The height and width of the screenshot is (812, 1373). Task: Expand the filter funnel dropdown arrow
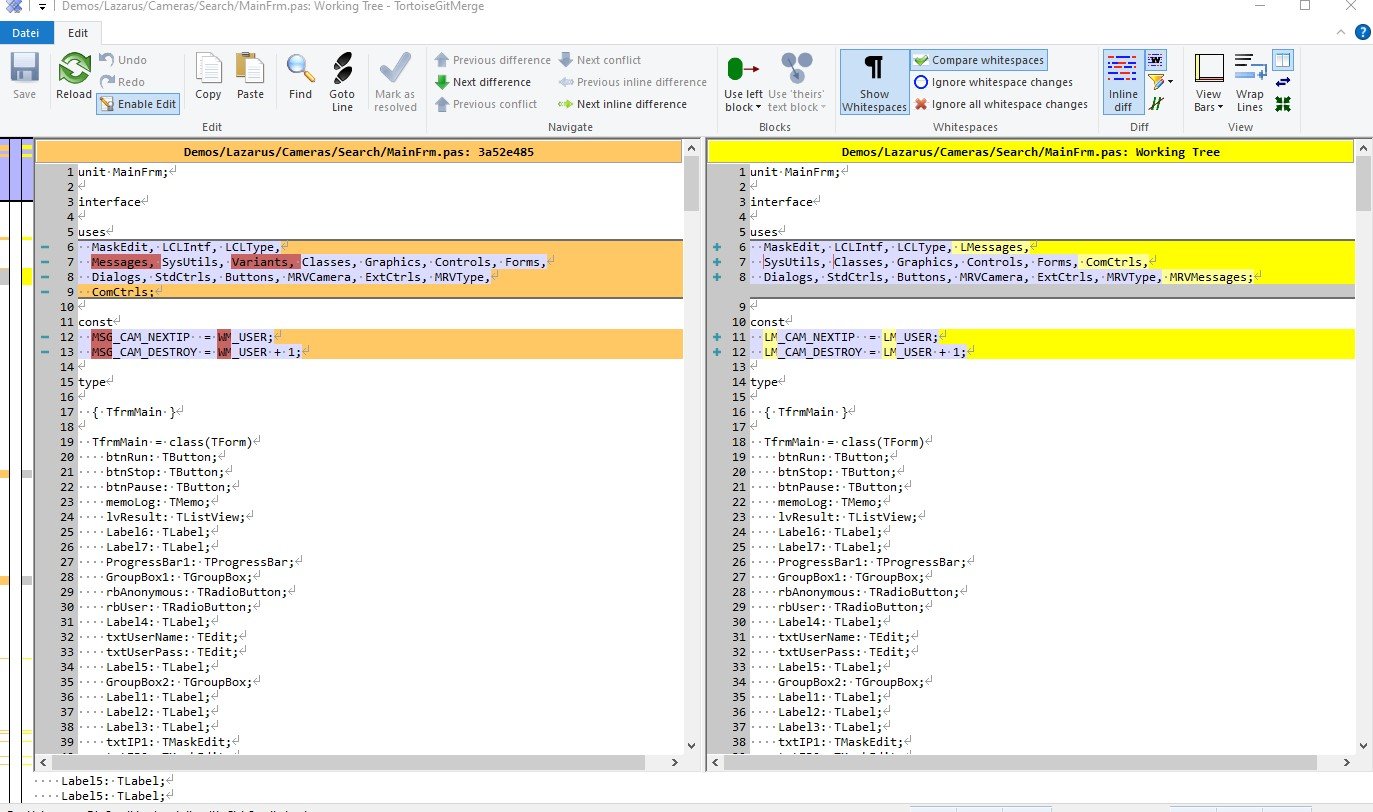tap(1169, 82)
